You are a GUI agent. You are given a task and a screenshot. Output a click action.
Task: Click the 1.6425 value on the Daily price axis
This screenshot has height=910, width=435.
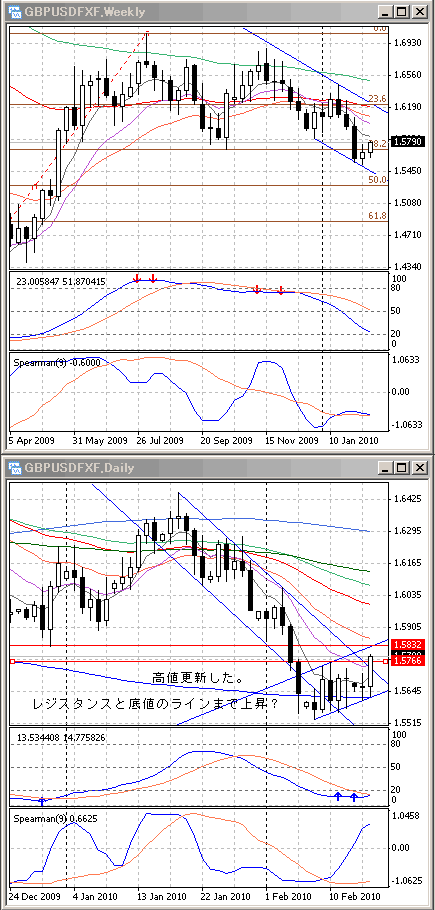pyautogui.click(x=407, y=499)
